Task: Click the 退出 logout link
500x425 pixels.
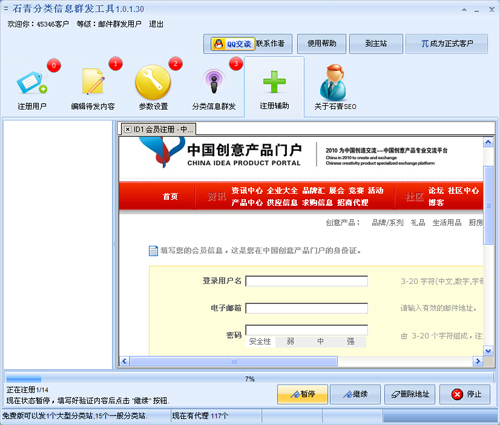Action: coord(156,24)
